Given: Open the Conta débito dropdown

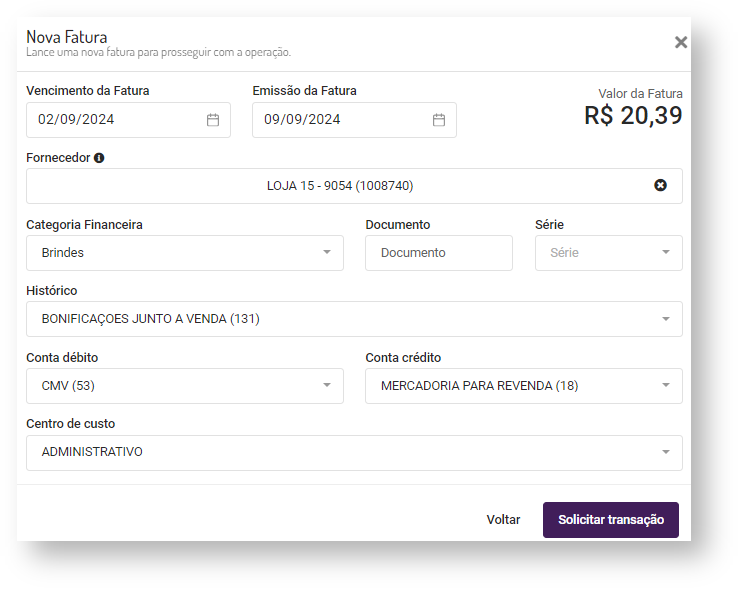Looking at the screenshot, I should pyautogui.click(x=326, y=386).
